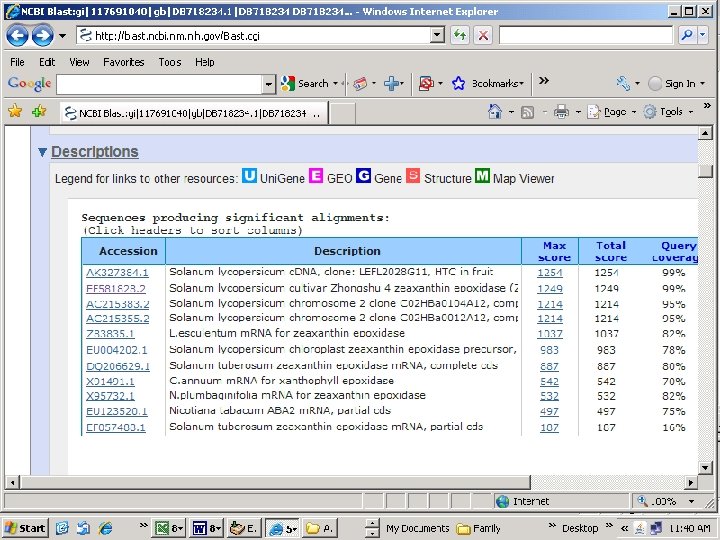
Task: Click the Add to Favorites star icon
Action: click(x=39, y=112)
